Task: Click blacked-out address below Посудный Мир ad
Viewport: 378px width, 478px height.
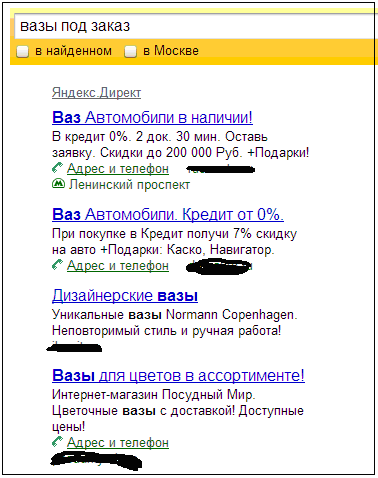Action: click(96, 461)
